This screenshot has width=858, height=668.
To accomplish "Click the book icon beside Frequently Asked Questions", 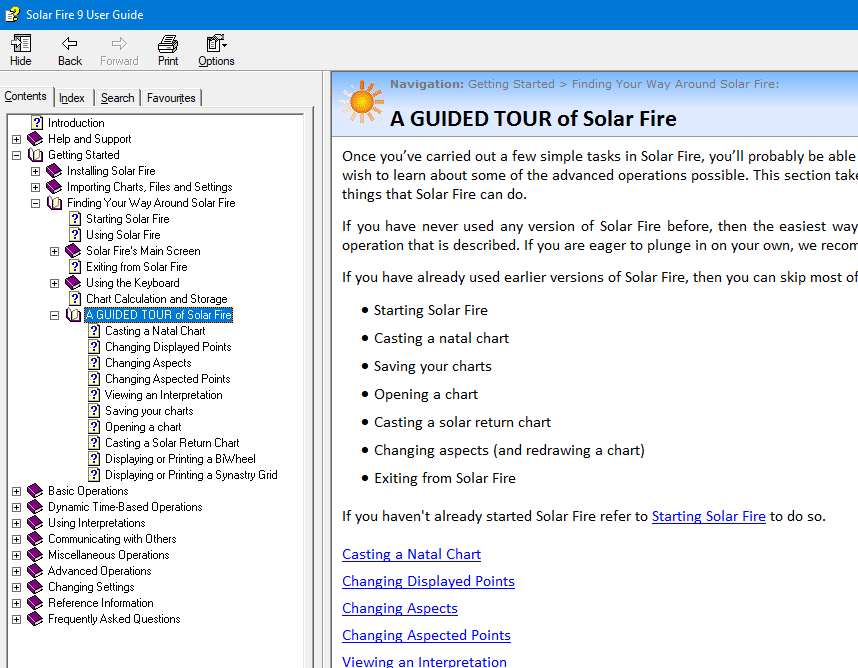I will click(x=35, y=619).
